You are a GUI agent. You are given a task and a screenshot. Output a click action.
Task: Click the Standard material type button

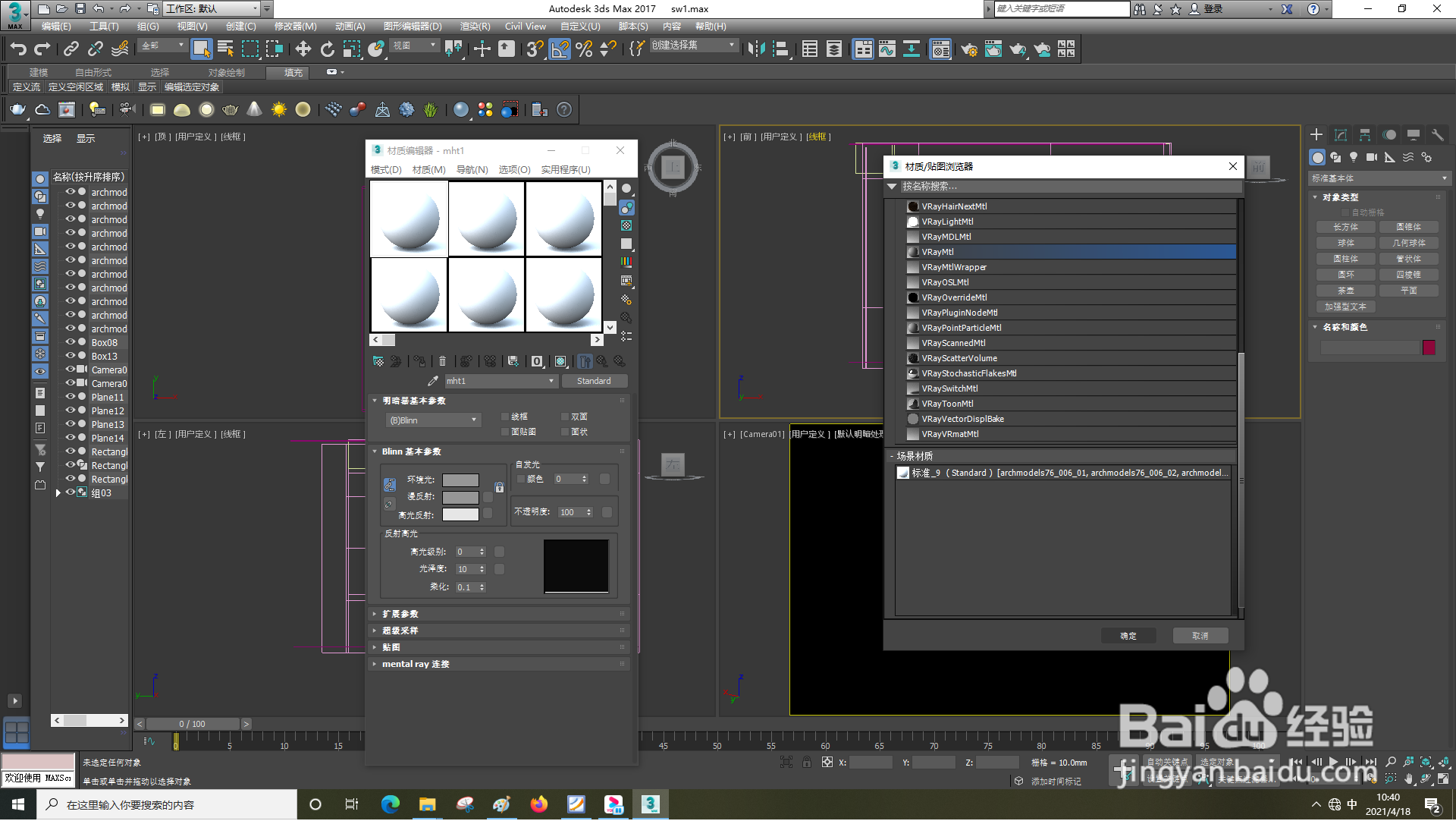point(594,382)
